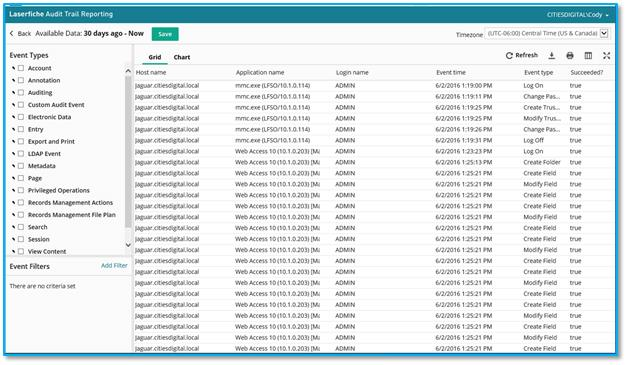
Task: Open the column chooser icon
Action: tap(588, 56)
